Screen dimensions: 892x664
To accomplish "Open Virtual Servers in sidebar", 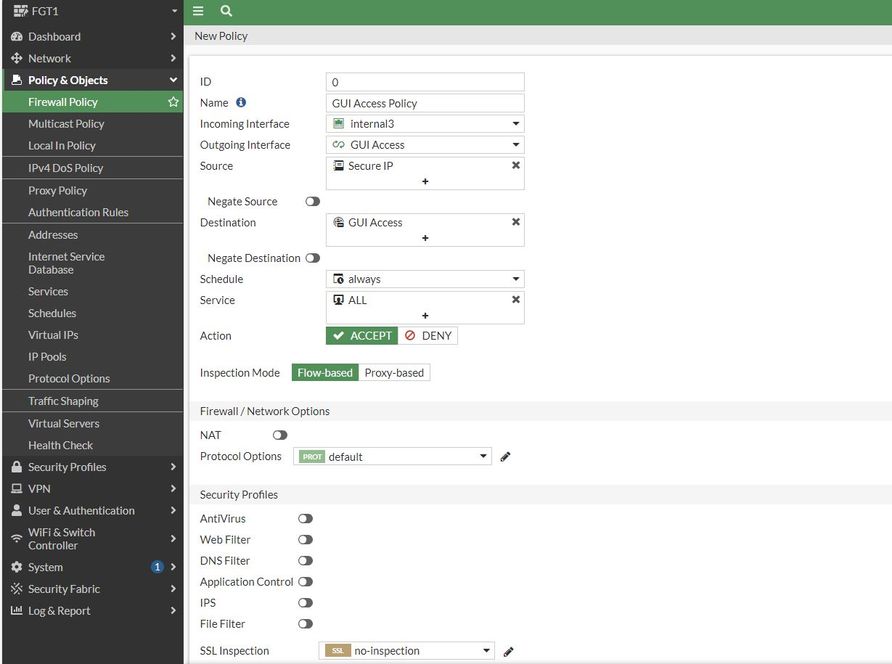I will pos(64,423).
